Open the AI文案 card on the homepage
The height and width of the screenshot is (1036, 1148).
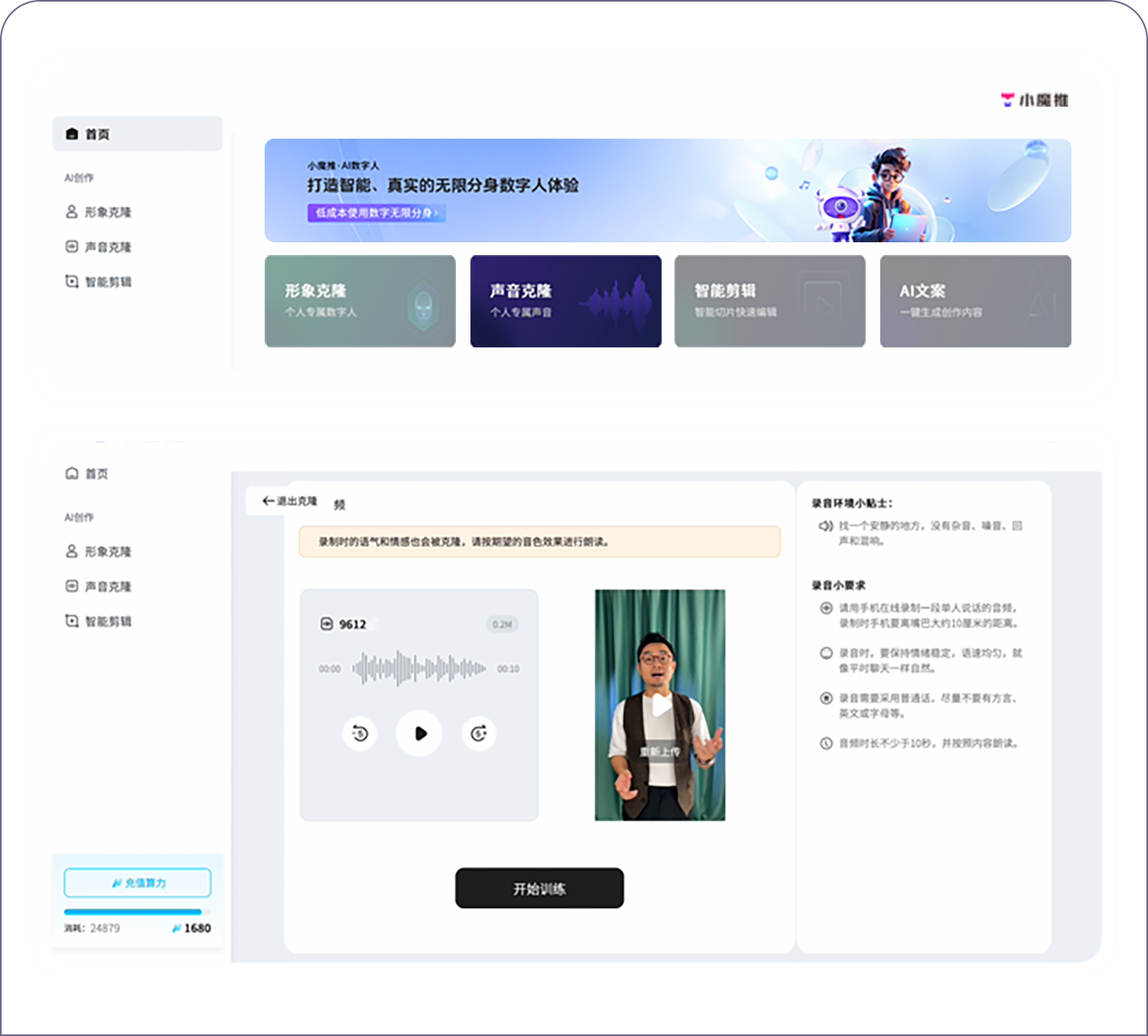975,300
